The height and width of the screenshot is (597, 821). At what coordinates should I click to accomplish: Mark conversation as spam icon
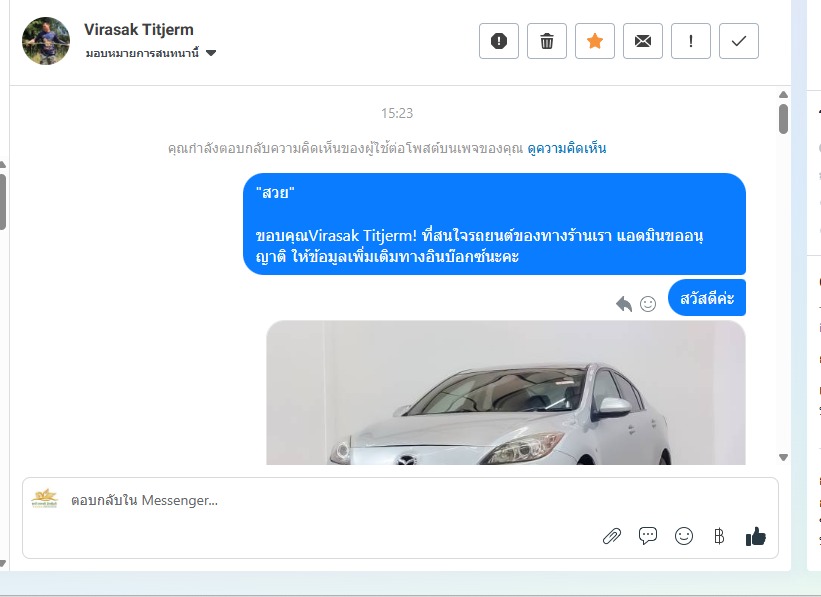(x=498, y=41)
